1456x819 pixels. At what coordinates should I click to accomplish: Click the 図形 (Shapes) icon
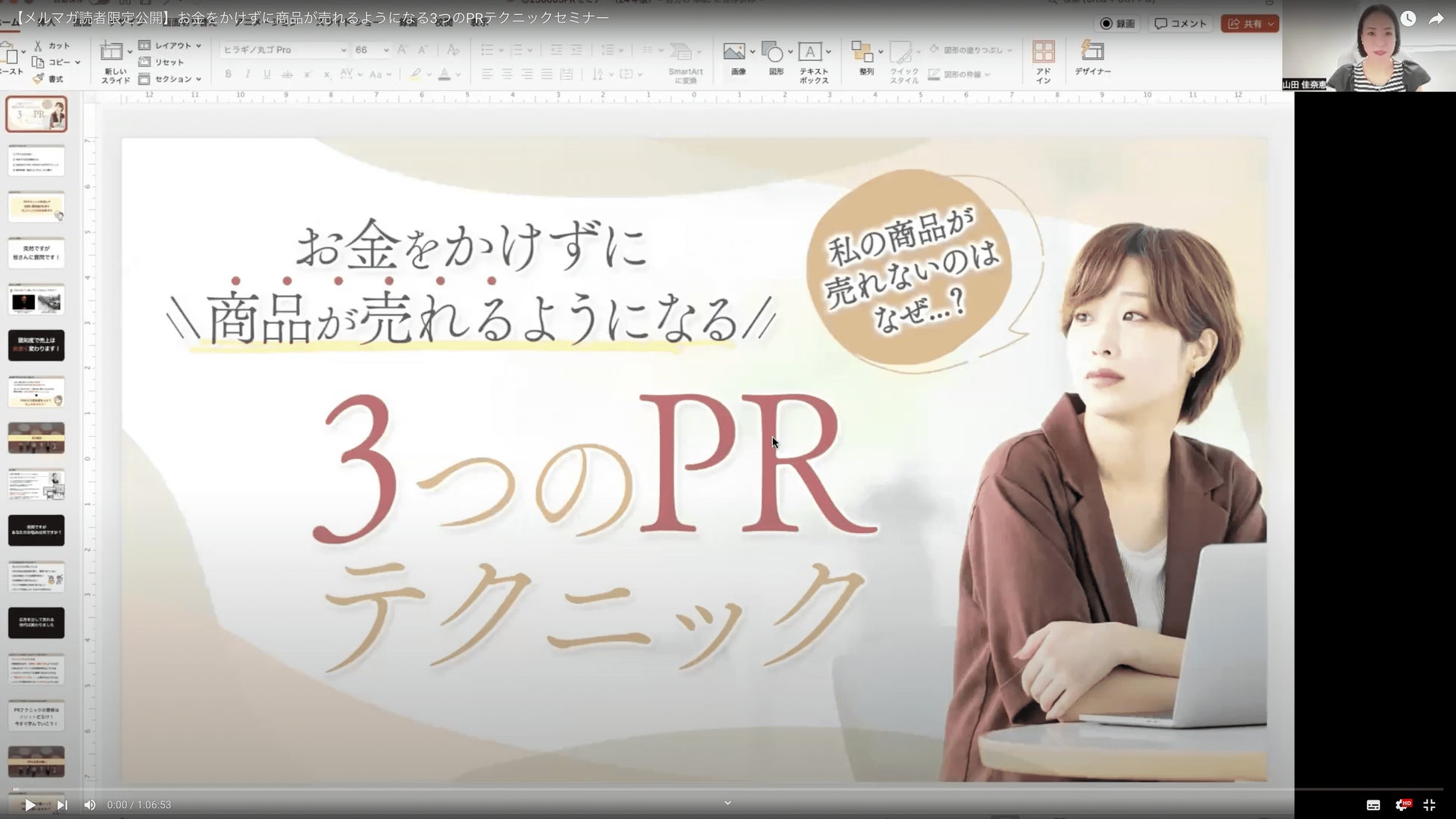(x=774, y=52)
